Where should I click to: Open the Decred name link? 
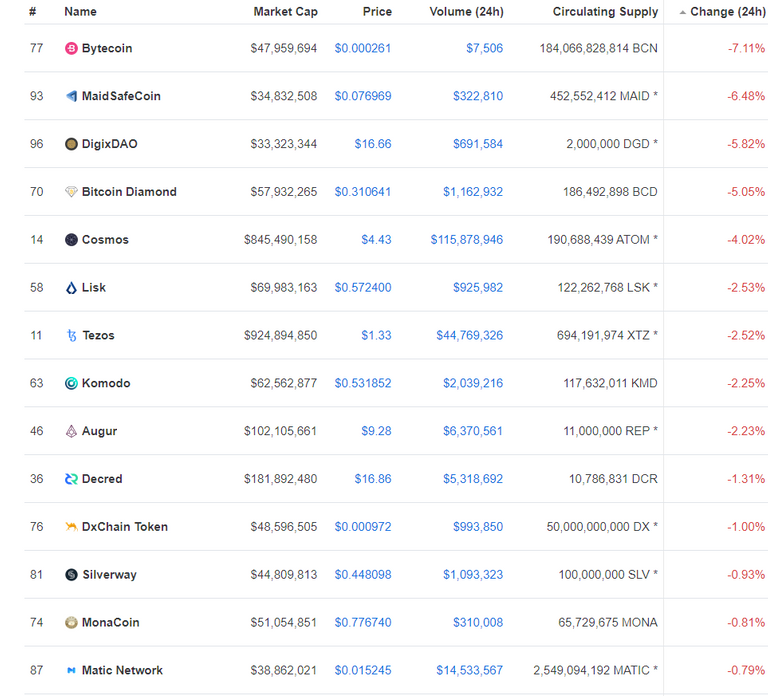(x=102, y=479)
